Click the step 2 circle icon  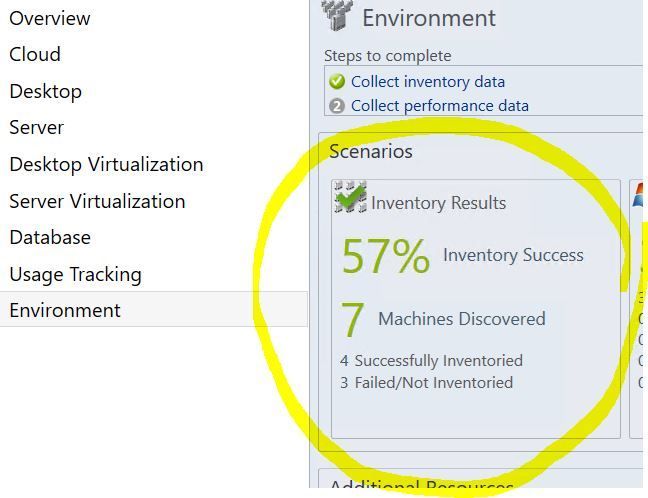337,106
